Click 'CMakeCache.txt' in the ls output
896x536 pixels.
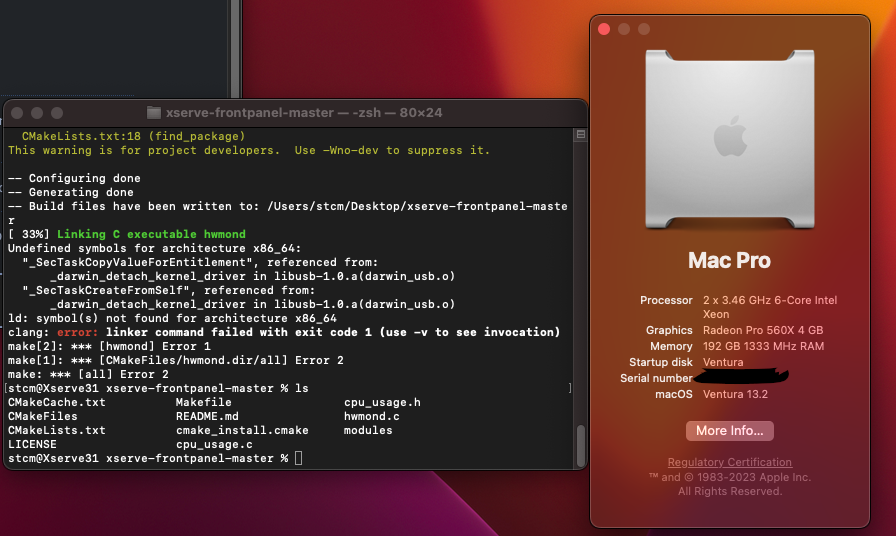(x=57, y=402)
